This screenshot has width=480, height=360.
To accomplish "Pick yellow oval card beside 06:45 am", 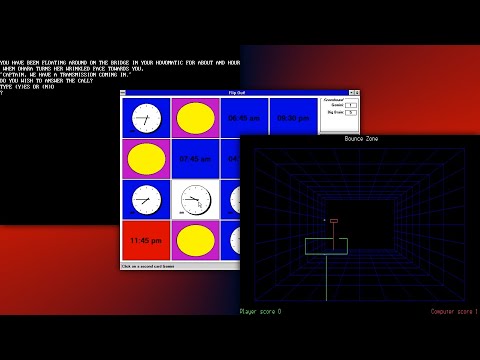I will 195,118.
